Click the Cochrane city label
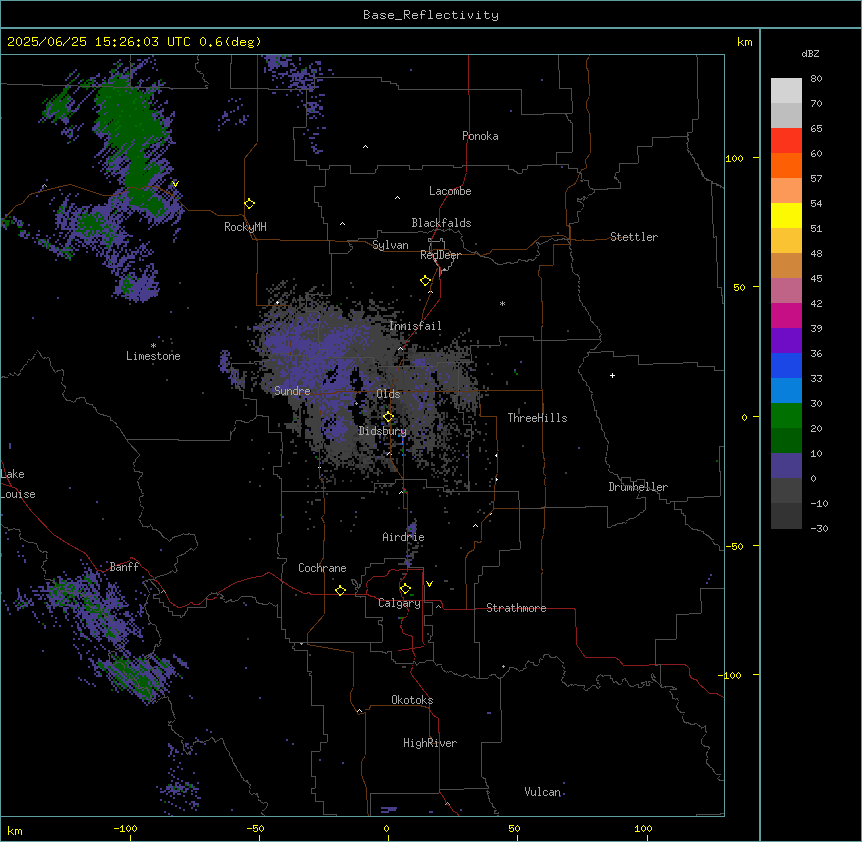Screen dimensions: 862x842 coord(322,568)
